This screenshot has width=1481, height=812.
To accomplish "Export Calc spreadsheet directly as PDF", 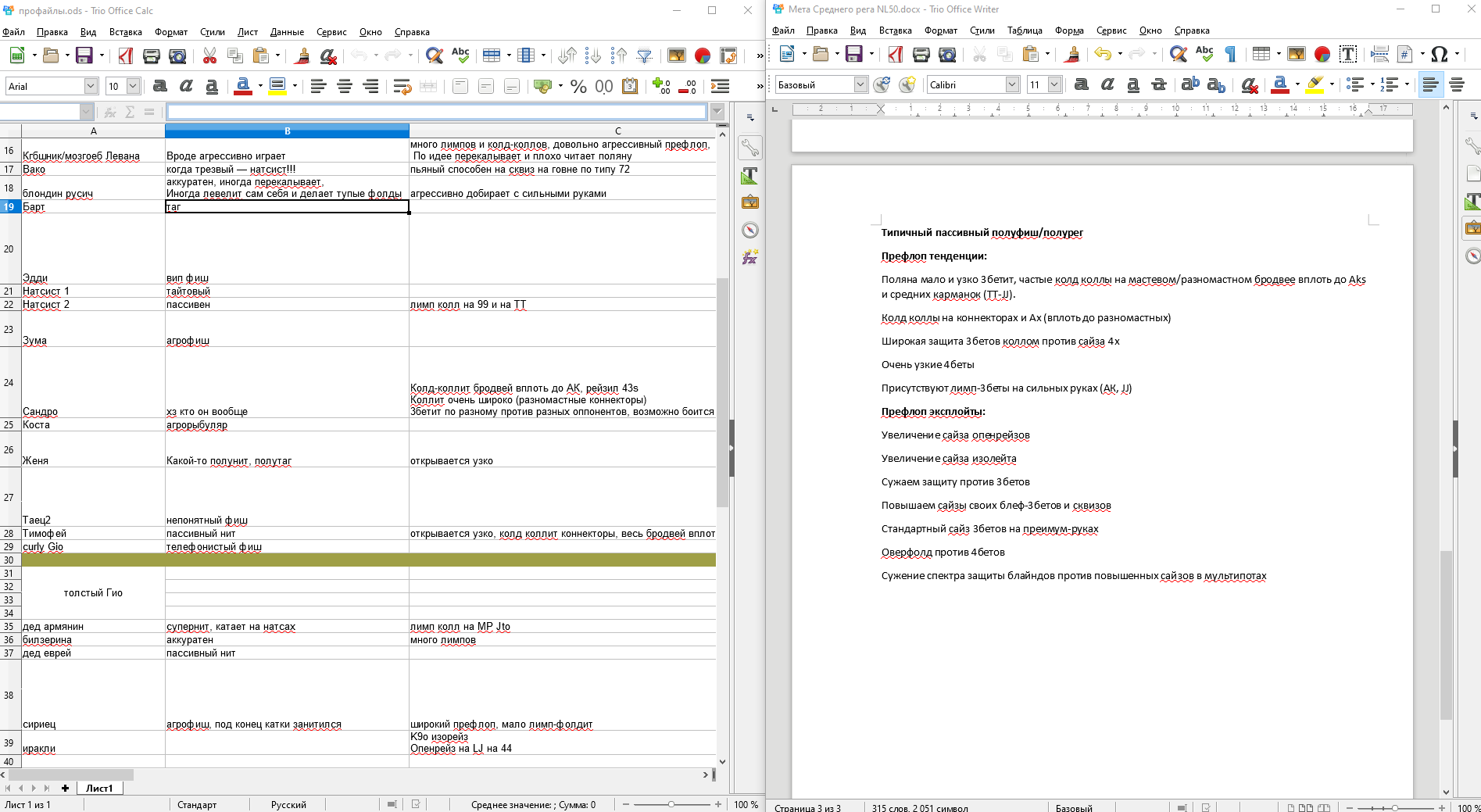I will tap(126, 55).
